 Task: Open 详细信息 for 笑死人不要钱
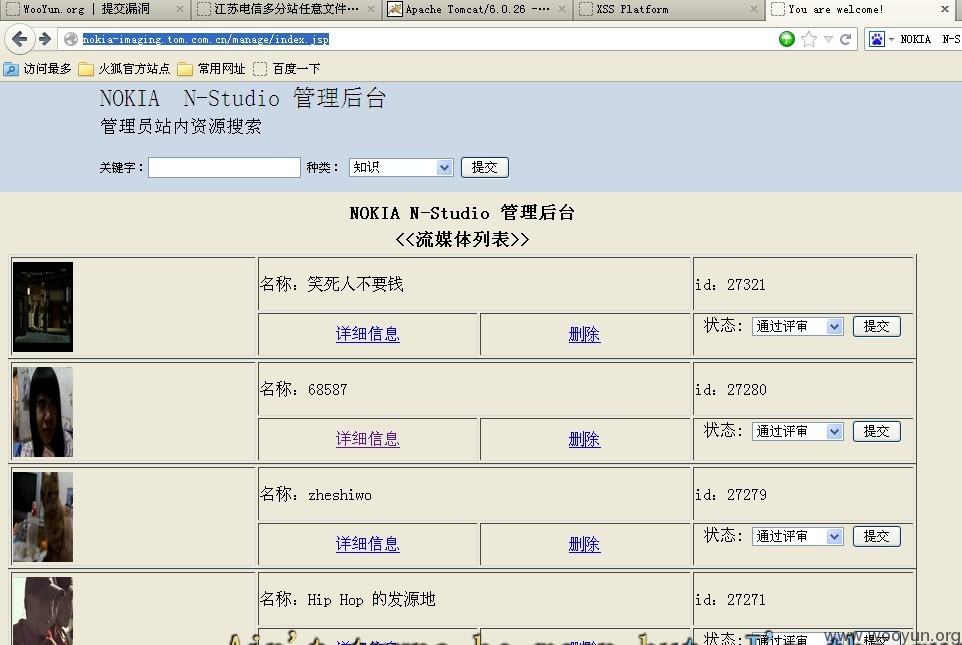367,334
